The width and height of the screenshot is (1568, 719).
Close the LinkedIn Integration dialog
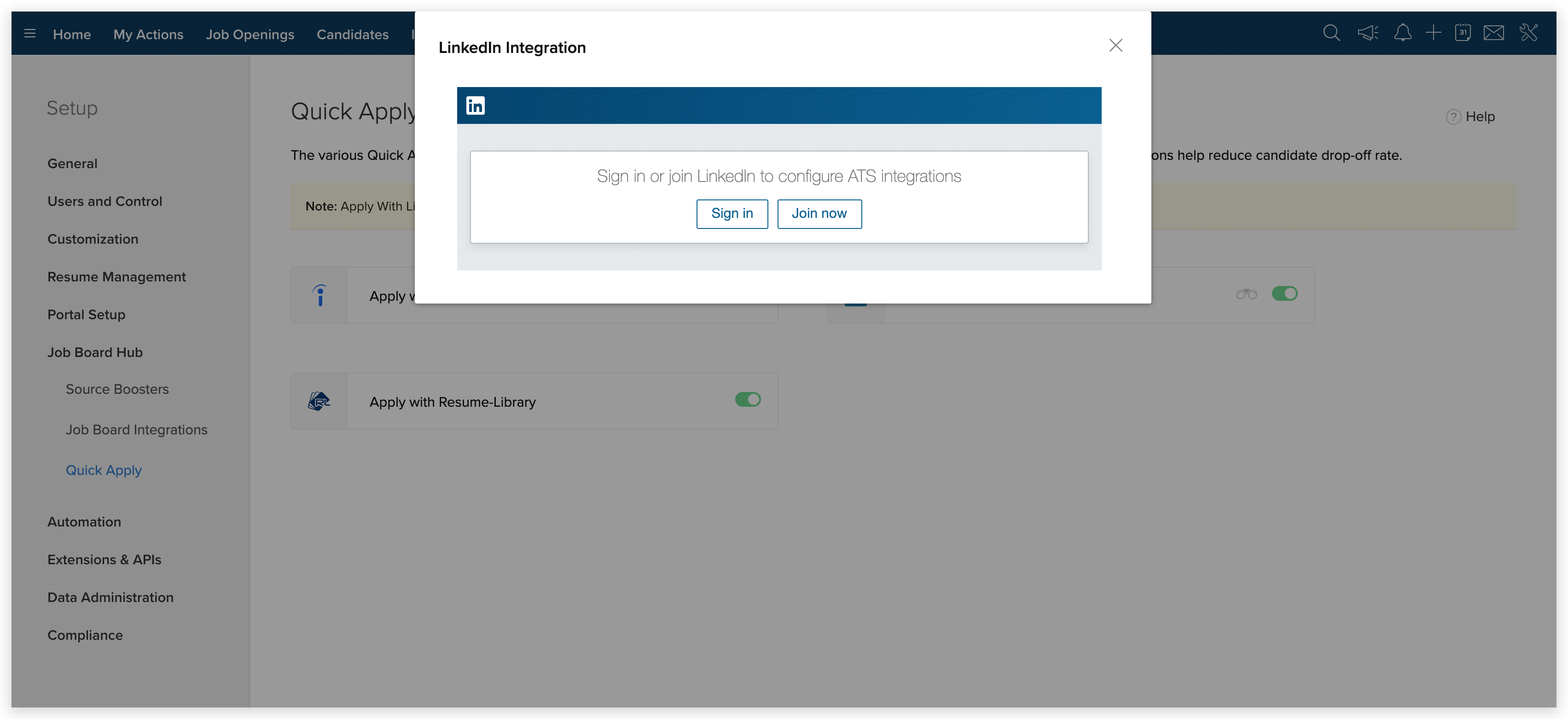point(1115,46)
